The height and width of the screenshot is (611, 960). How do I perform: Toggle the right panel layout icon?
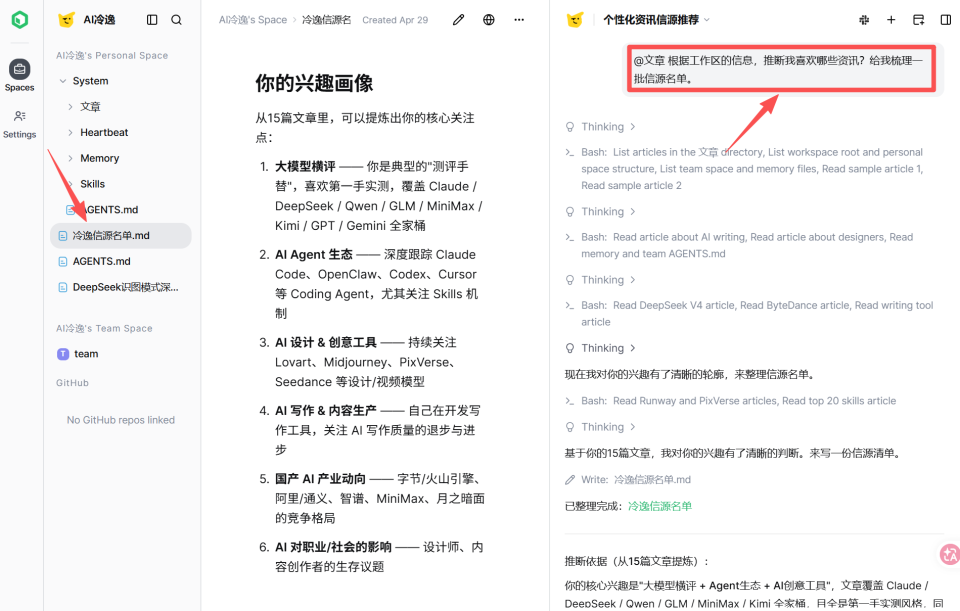(945, 20)
